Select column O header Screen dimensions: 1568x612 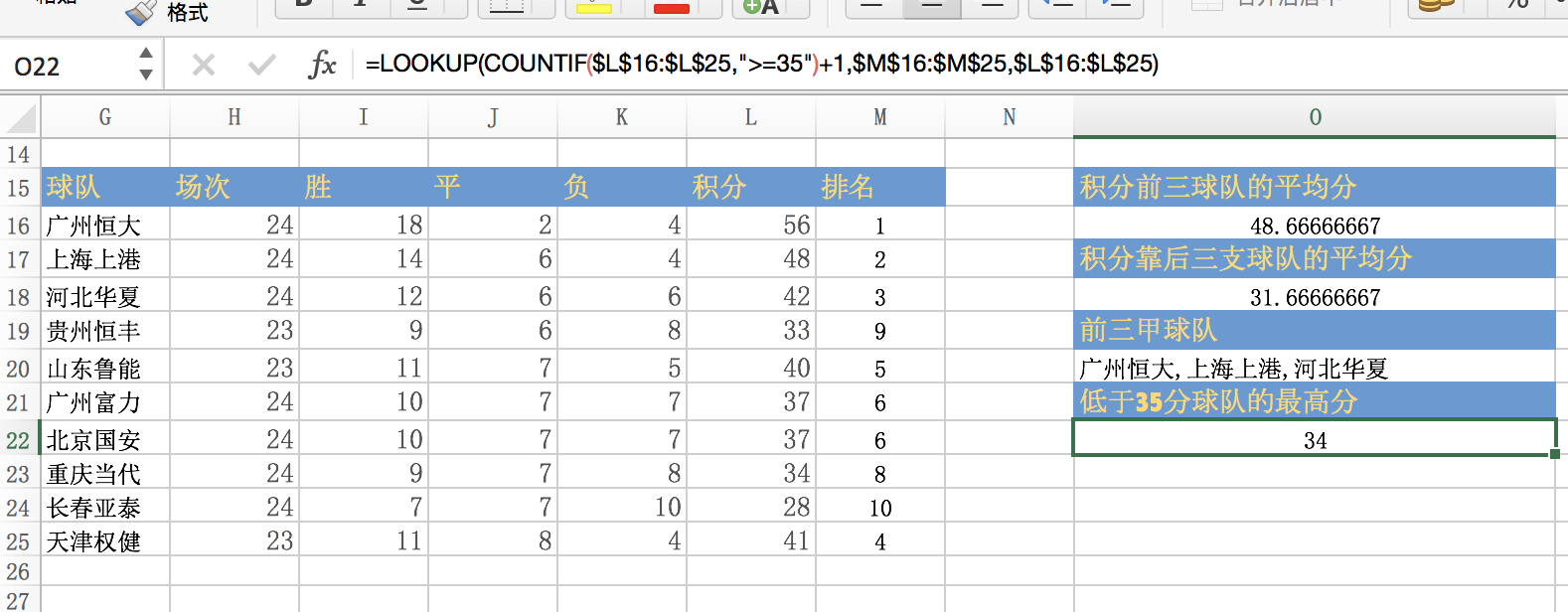tap(1315, 117)
